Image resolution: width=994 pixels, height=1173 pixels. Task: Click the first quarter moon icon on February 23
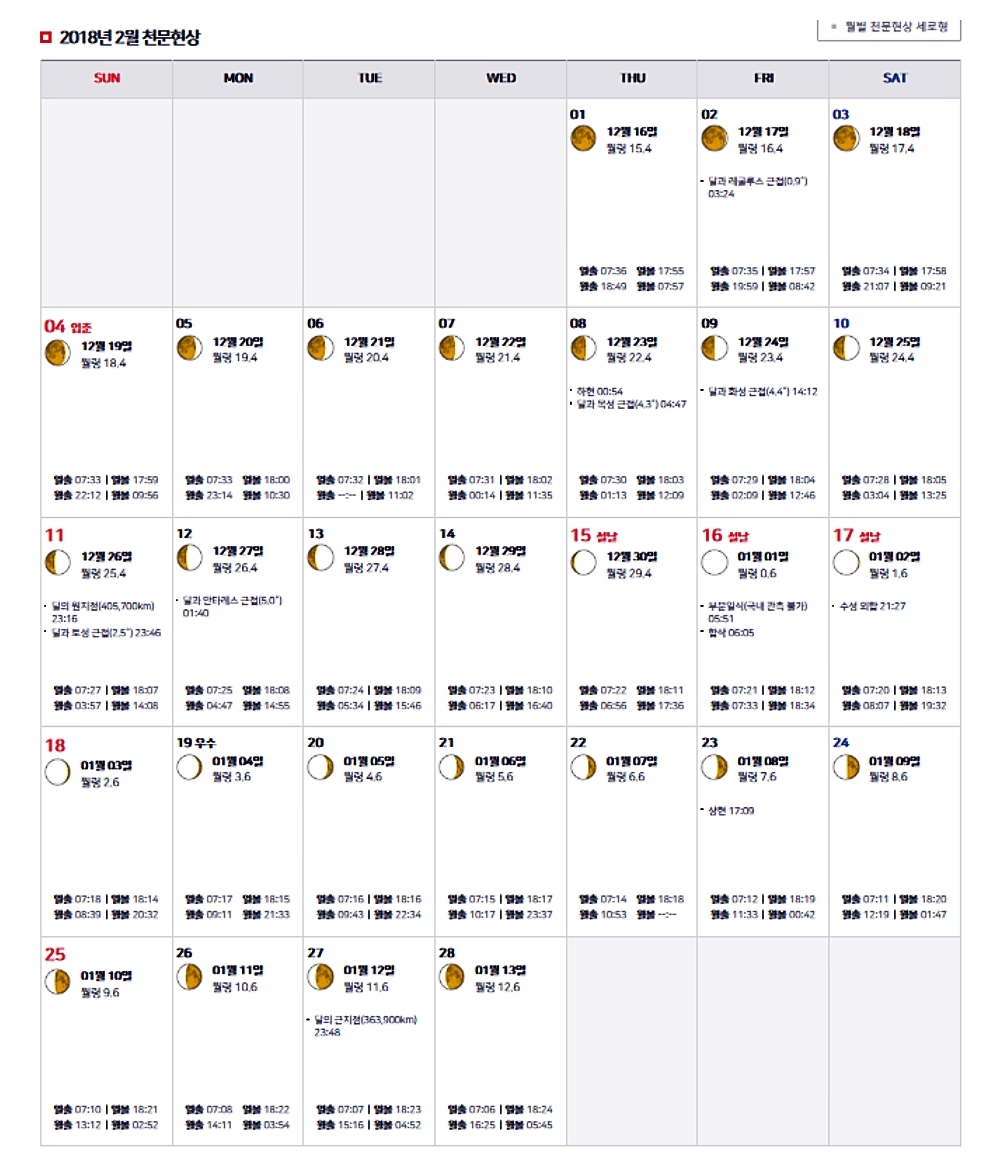(714, 767)
